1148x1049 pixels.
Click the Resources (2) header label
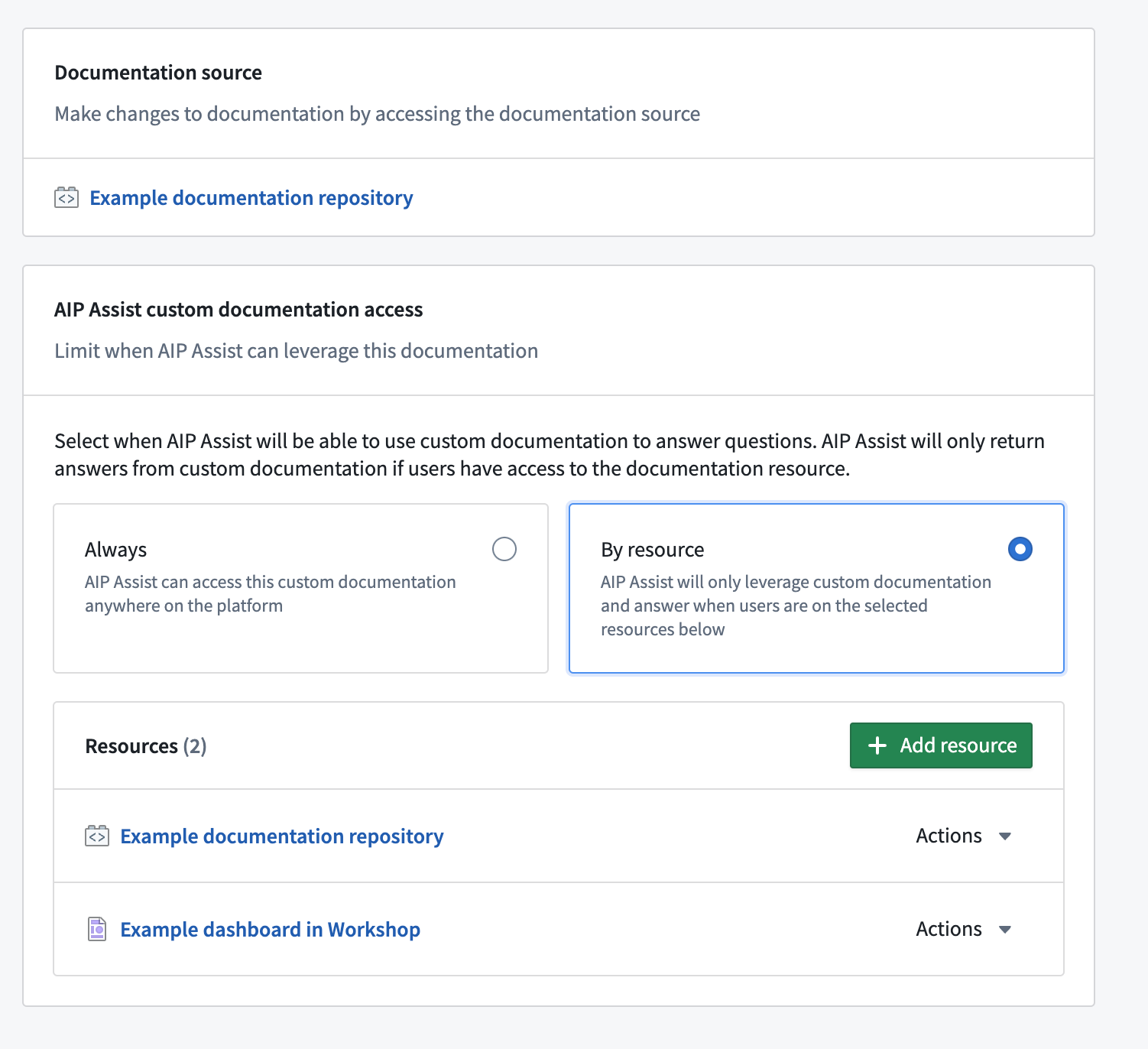point(146,746)
